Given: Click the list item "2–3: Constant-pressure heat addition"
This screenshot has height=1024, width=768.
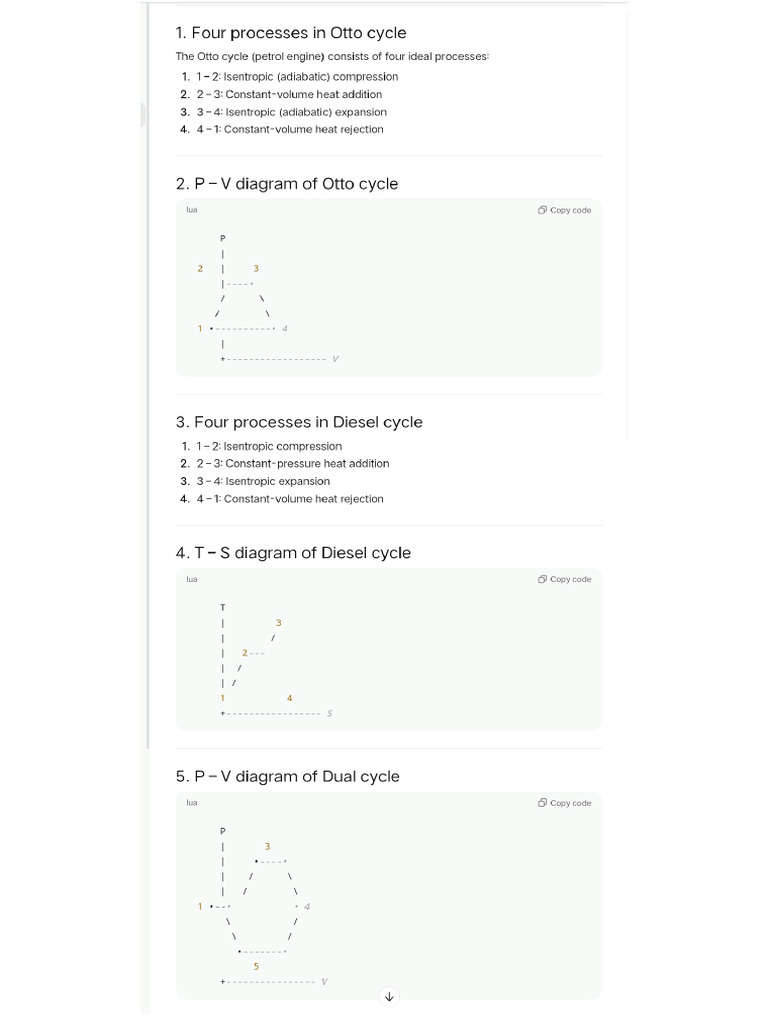Looking at the screenshot, I should pos(293,464).
